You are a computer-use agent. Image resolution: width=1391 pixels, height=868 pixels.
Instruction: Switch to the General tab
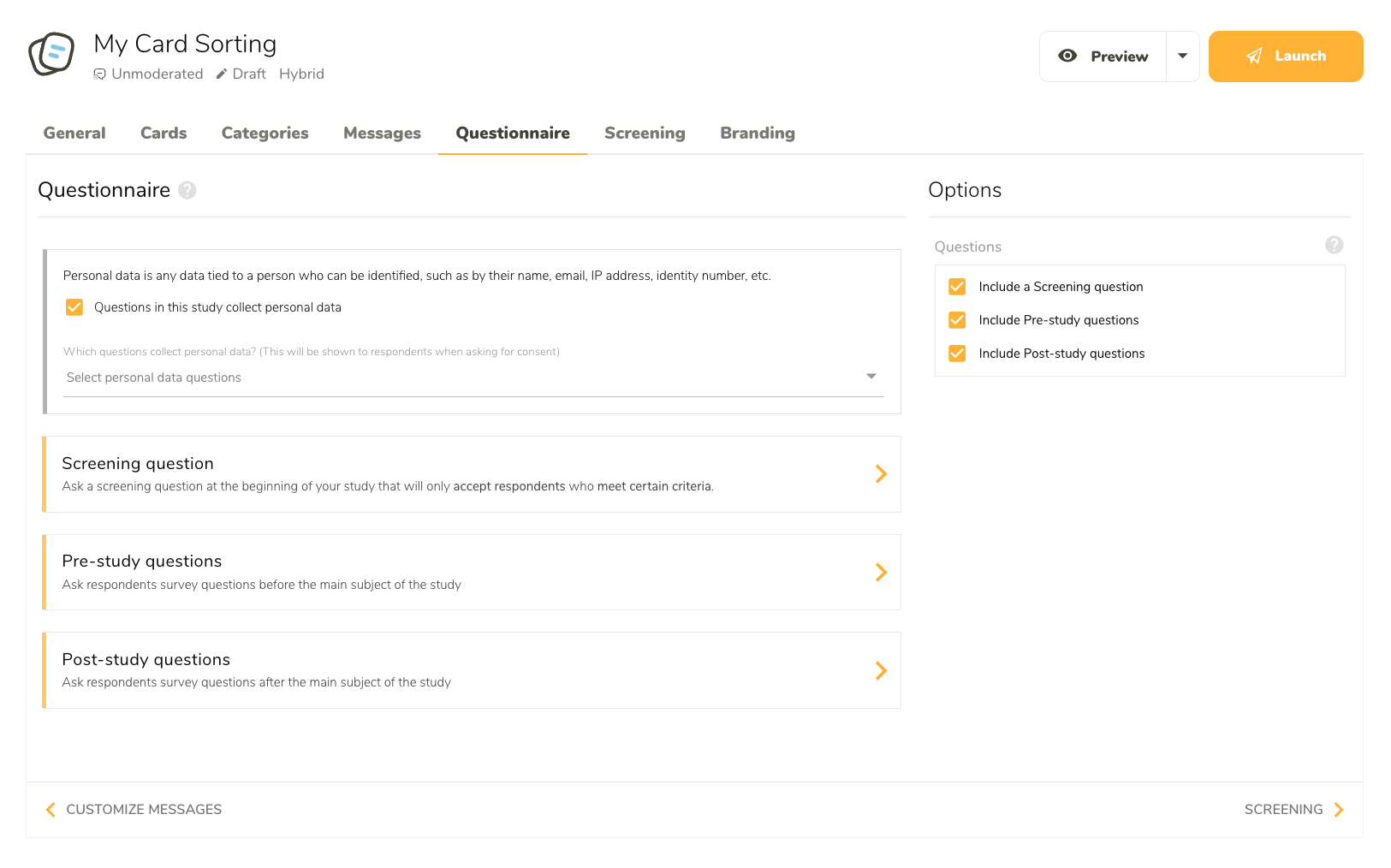click(x=74, y=133)
